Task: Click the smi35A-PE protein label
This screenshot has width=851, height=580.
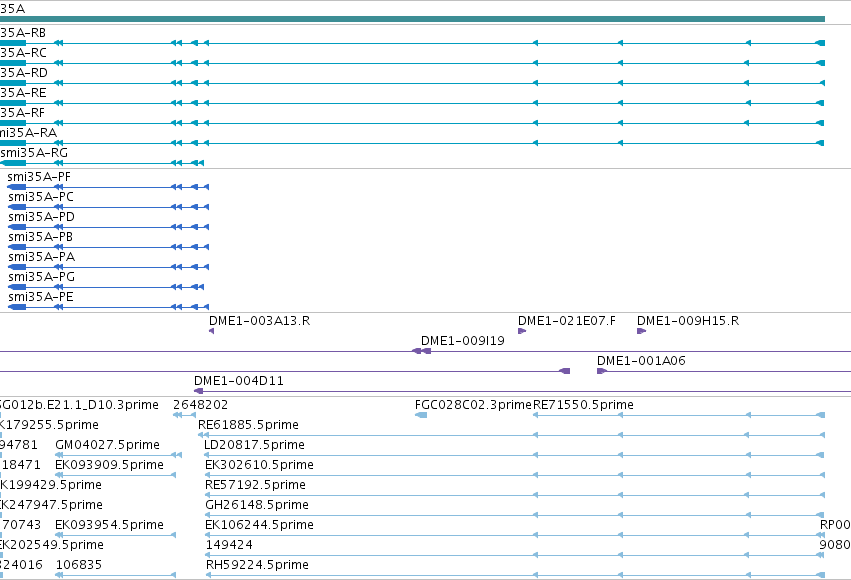Action: point(41,297)
